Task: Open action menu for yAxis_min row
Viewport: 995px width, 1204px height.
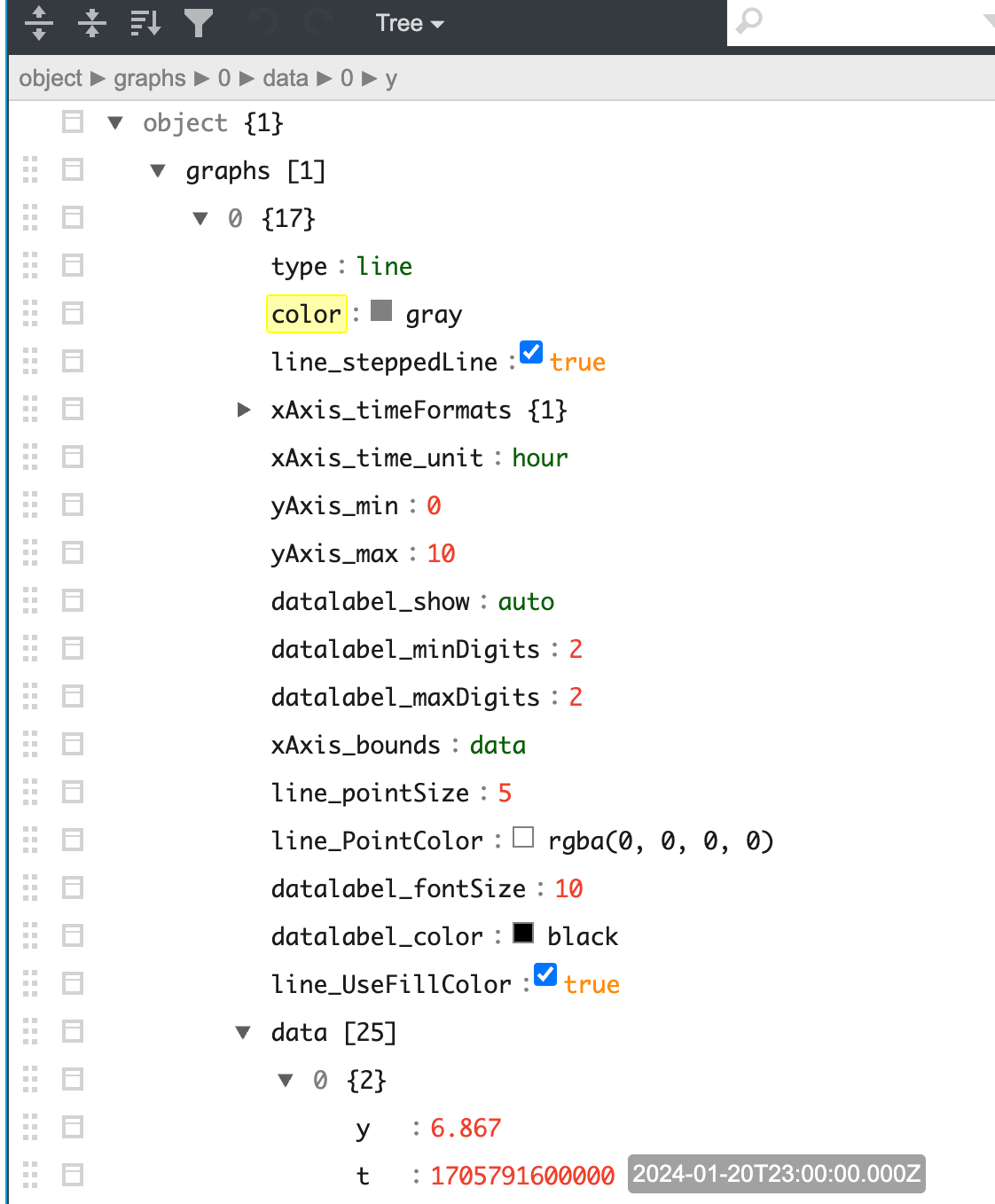Action: click(73, 504)
